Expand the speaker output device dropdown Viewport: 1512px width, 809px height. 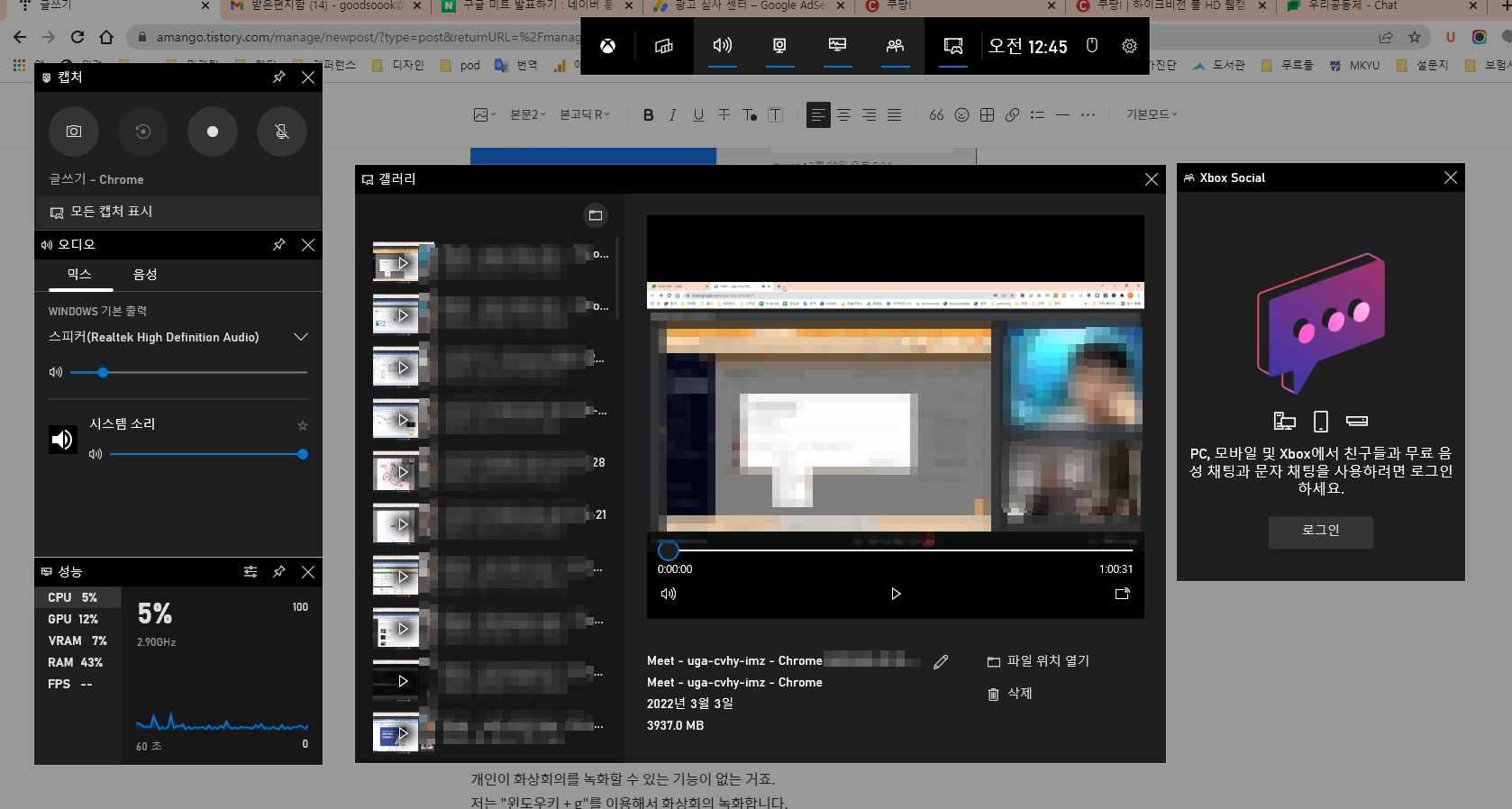pyautogui.click(x=301, y=337)
